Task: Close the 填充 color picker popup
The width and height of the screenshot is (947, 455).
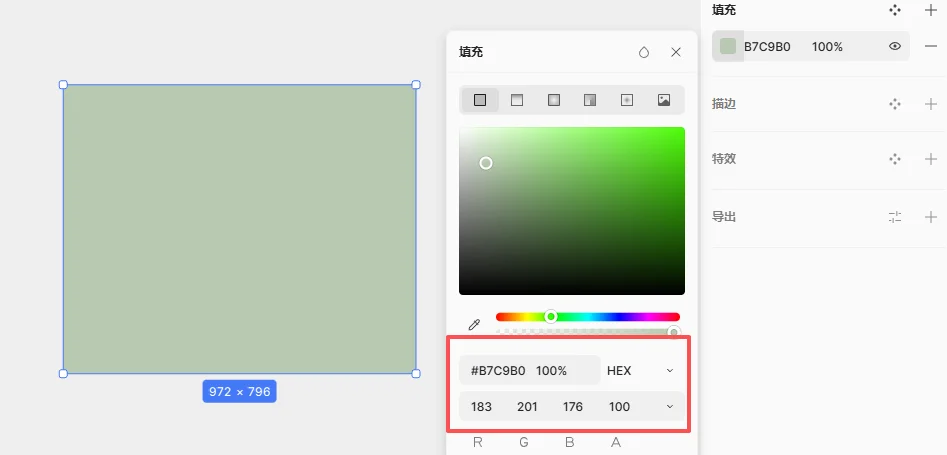Action: (x=676, y=52)
